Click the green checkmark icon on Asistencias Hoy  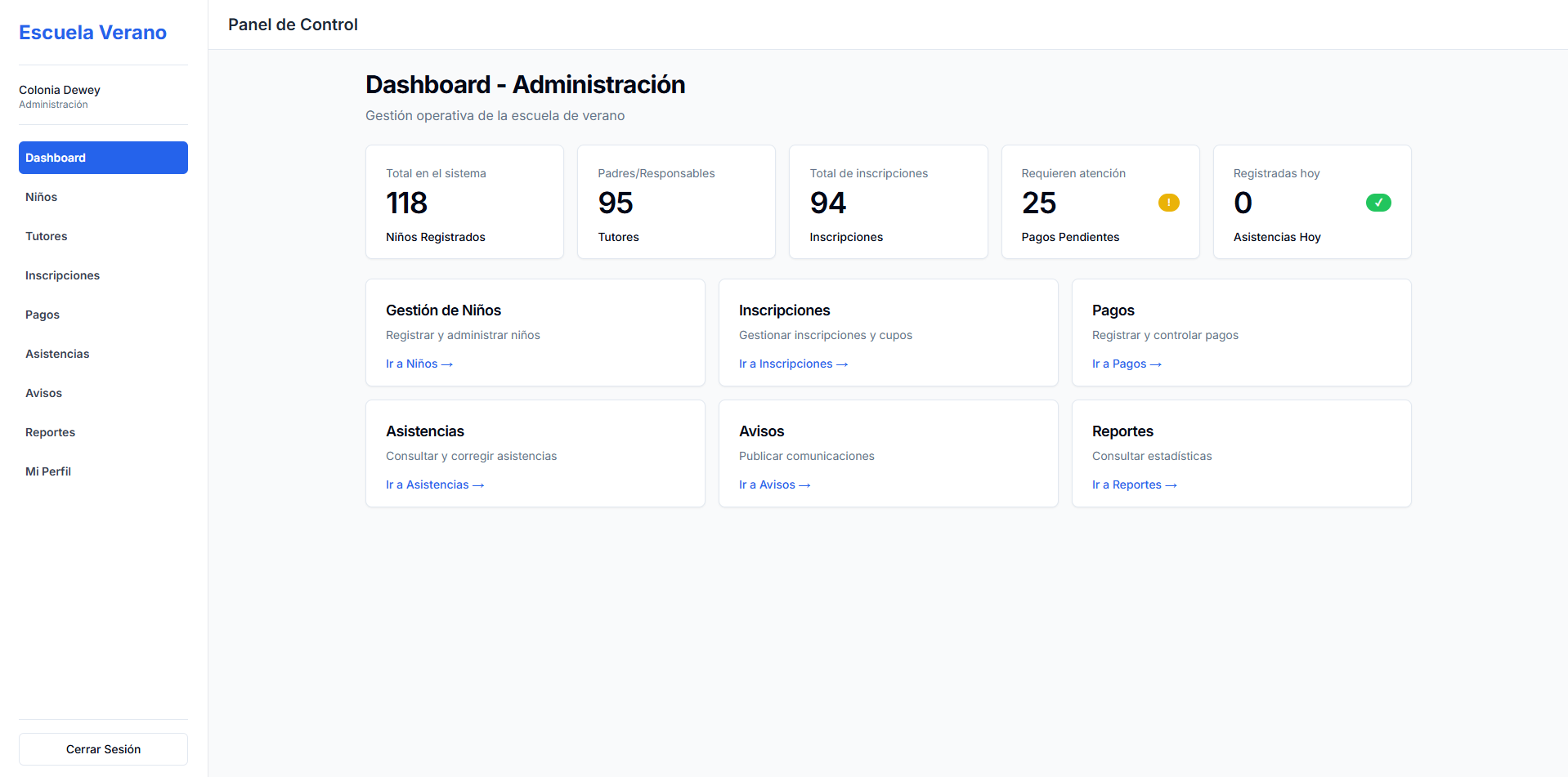1378,203
